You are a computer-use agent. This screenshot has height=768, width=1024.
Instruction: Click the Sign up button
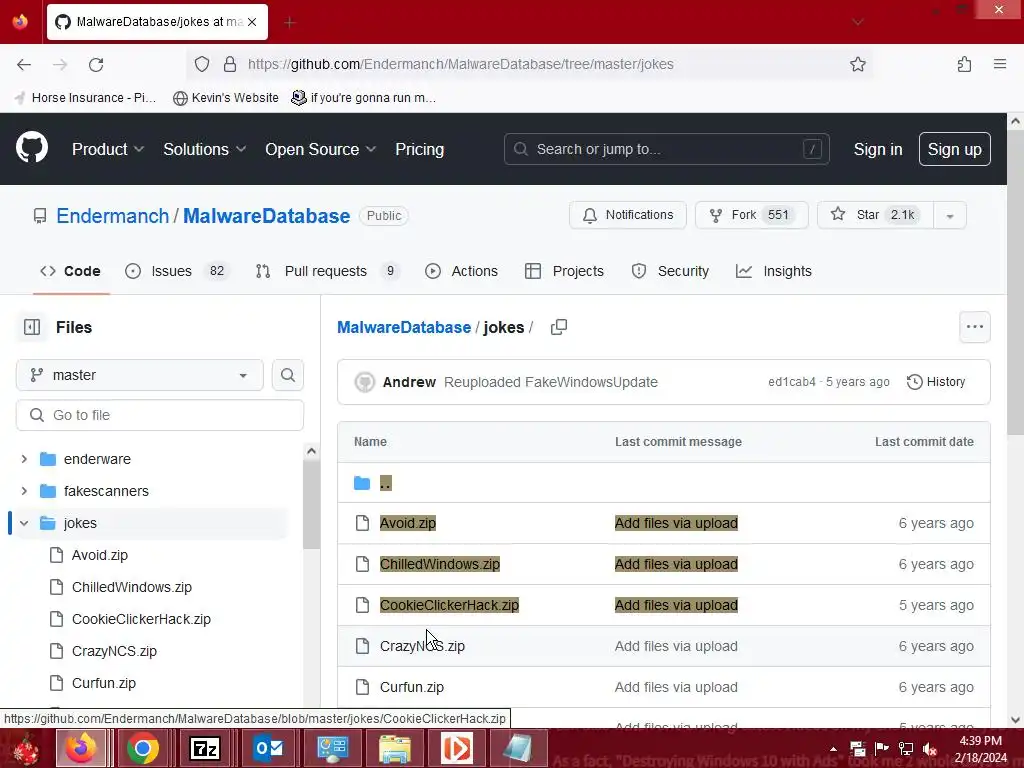coord(954,149)
